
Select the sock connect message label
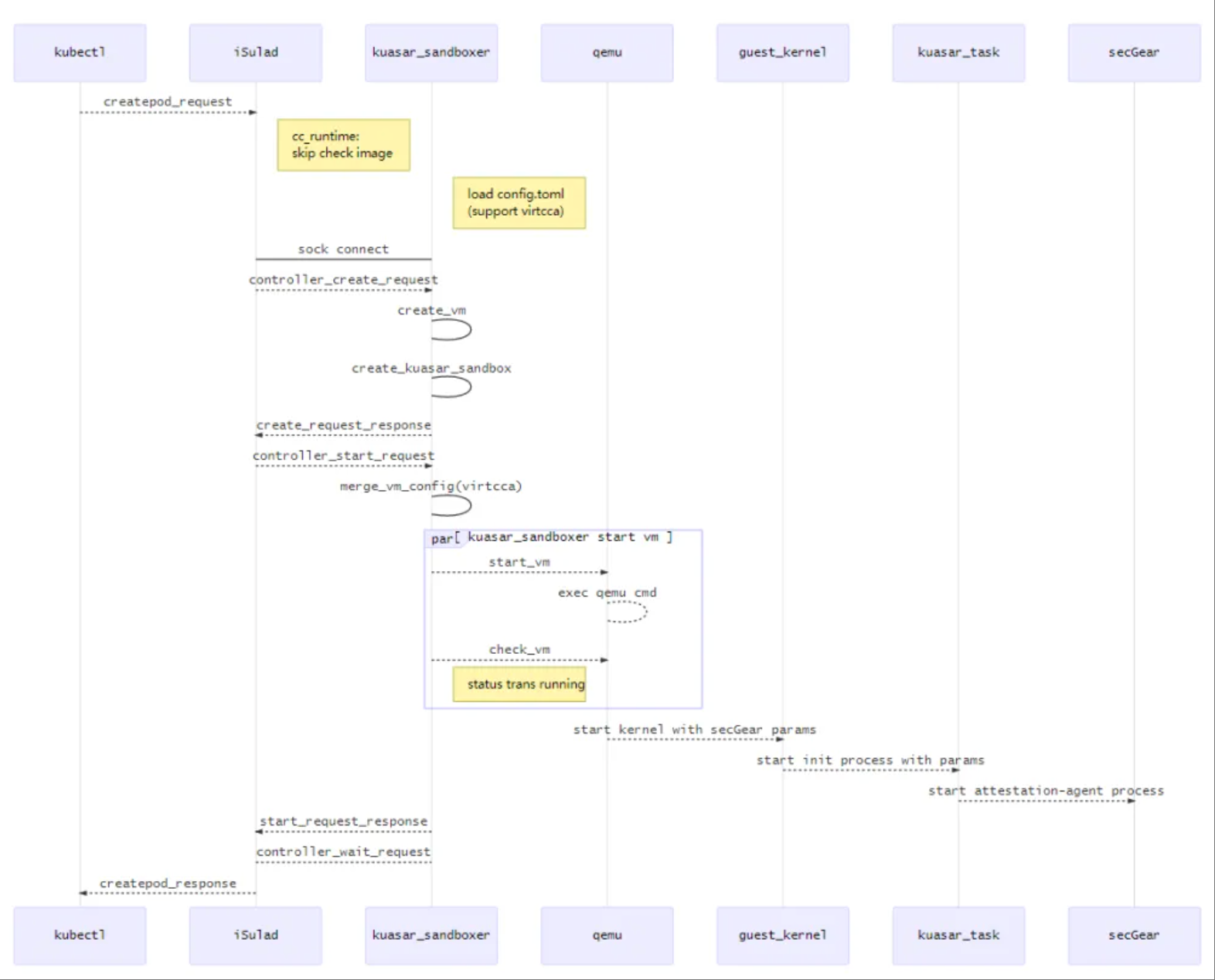click(x=343, y=249)
